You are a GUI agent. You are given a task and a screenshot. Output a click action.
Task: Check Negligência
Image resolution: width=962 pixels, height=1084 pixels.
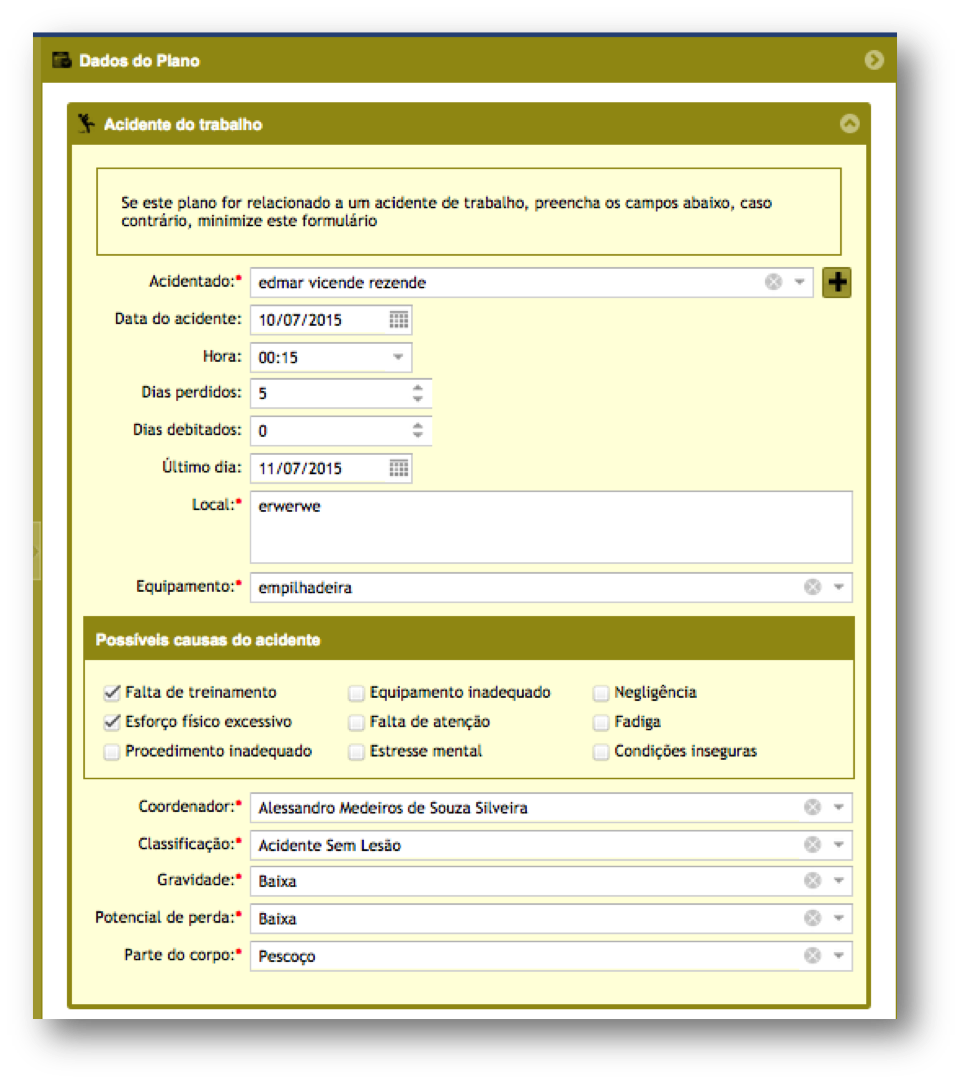[601, 693]
